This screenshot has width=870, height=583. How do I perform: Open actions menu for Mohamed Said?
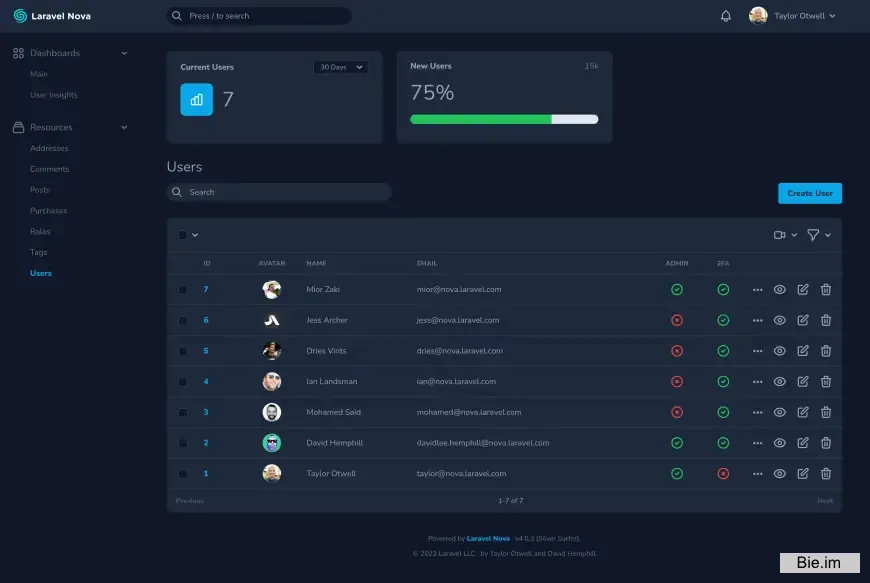[757, 413]
